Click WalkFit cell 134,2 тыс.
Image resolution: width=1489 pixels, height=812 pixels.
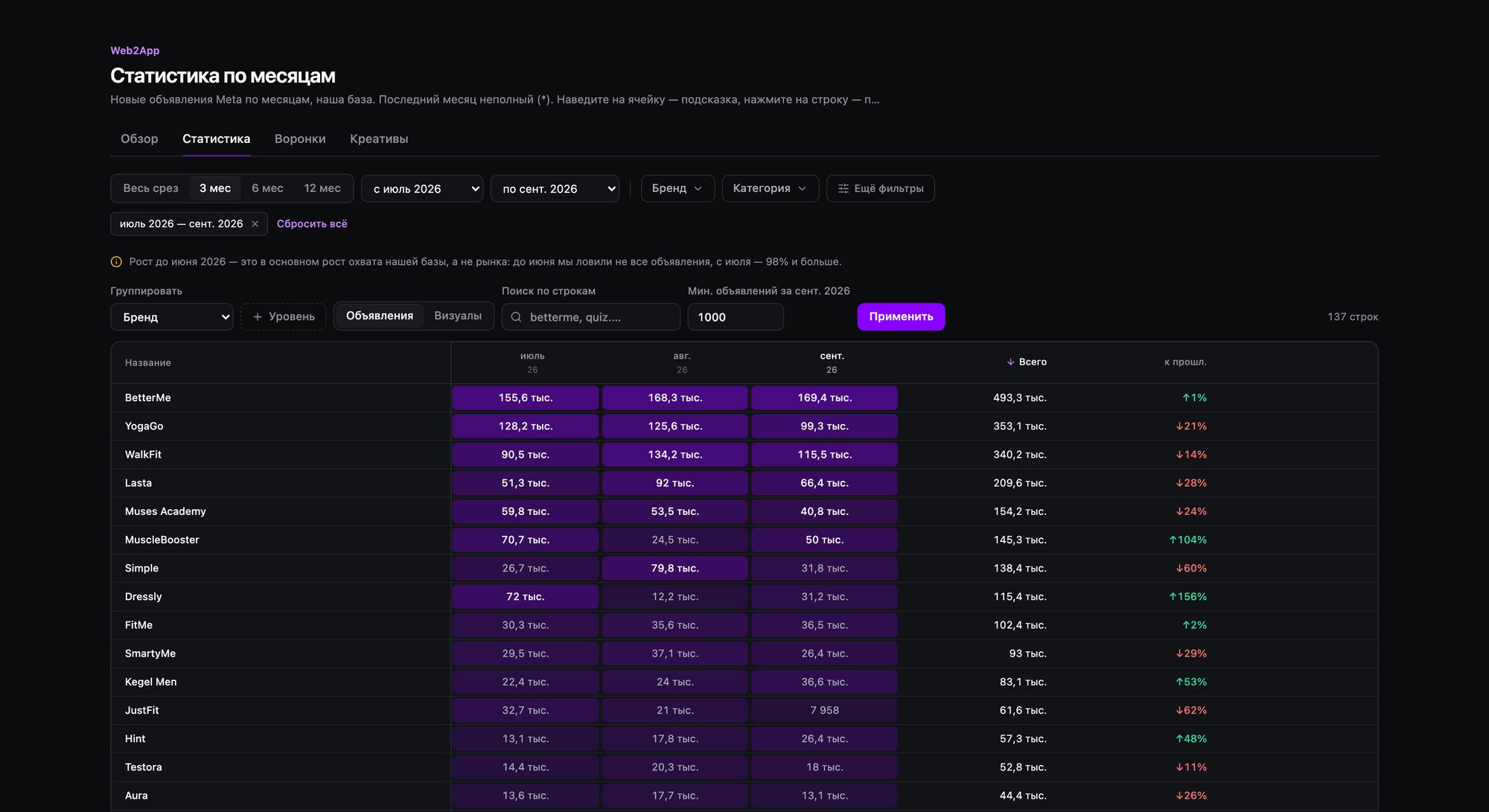[x=675, y=455]
